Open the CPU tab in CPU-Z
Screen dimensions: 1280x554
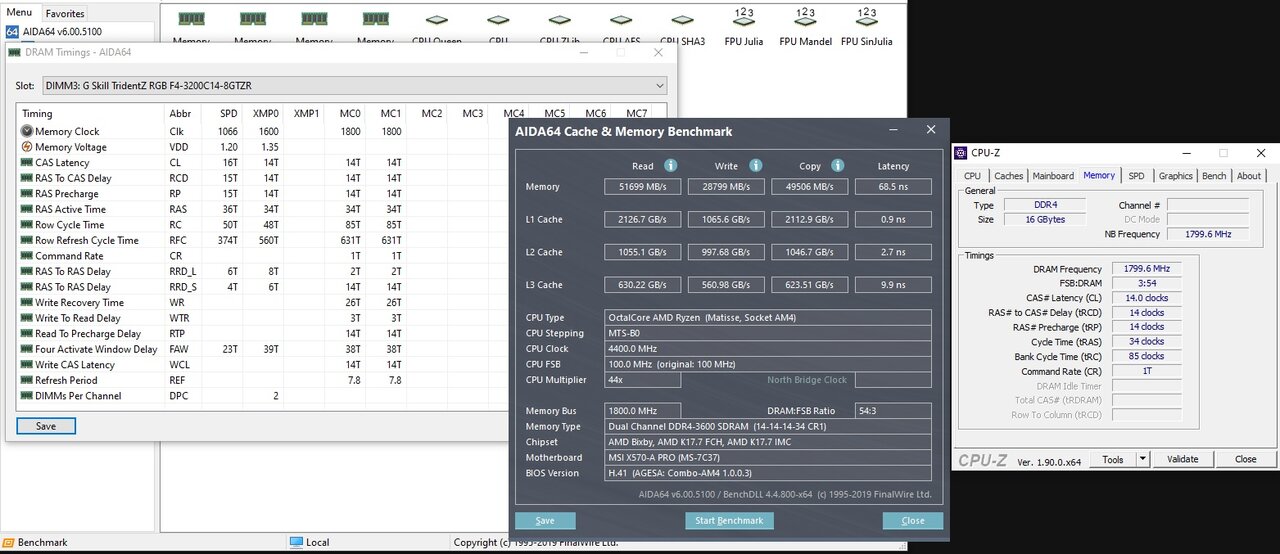(x=972, y=176)
